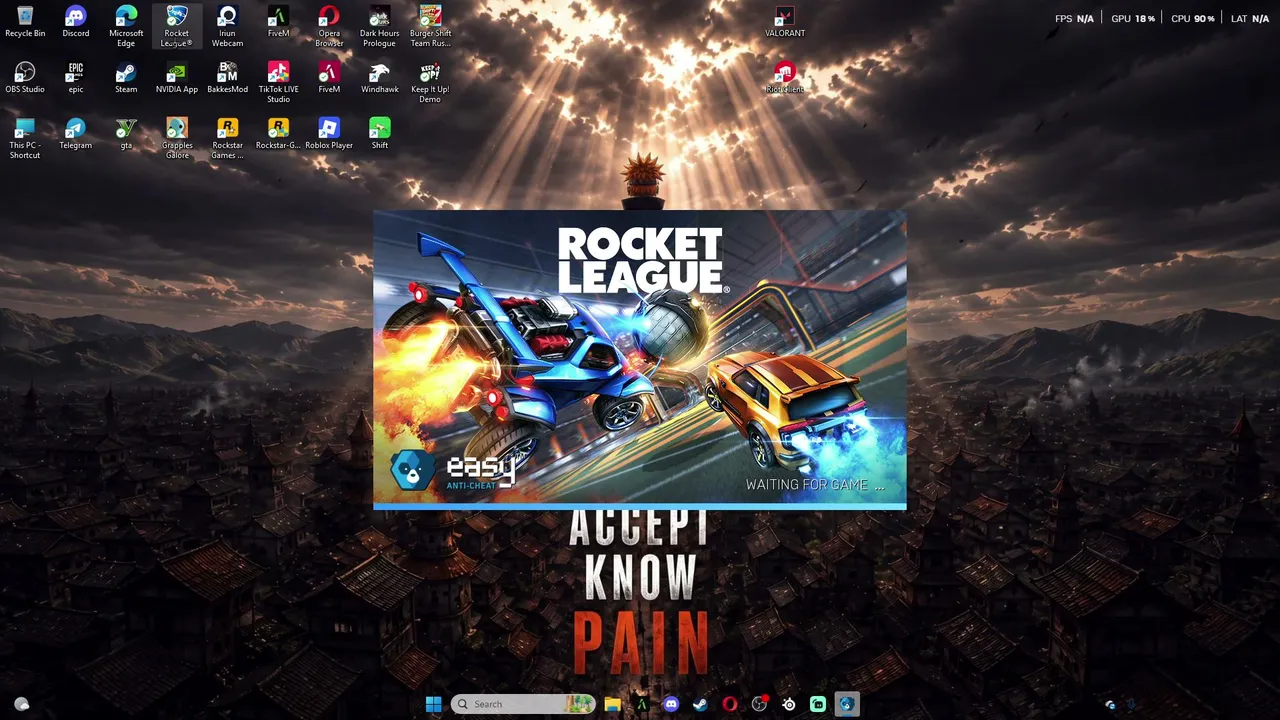Open the Roblox Player desktop shortcut

tap(329, 134)
